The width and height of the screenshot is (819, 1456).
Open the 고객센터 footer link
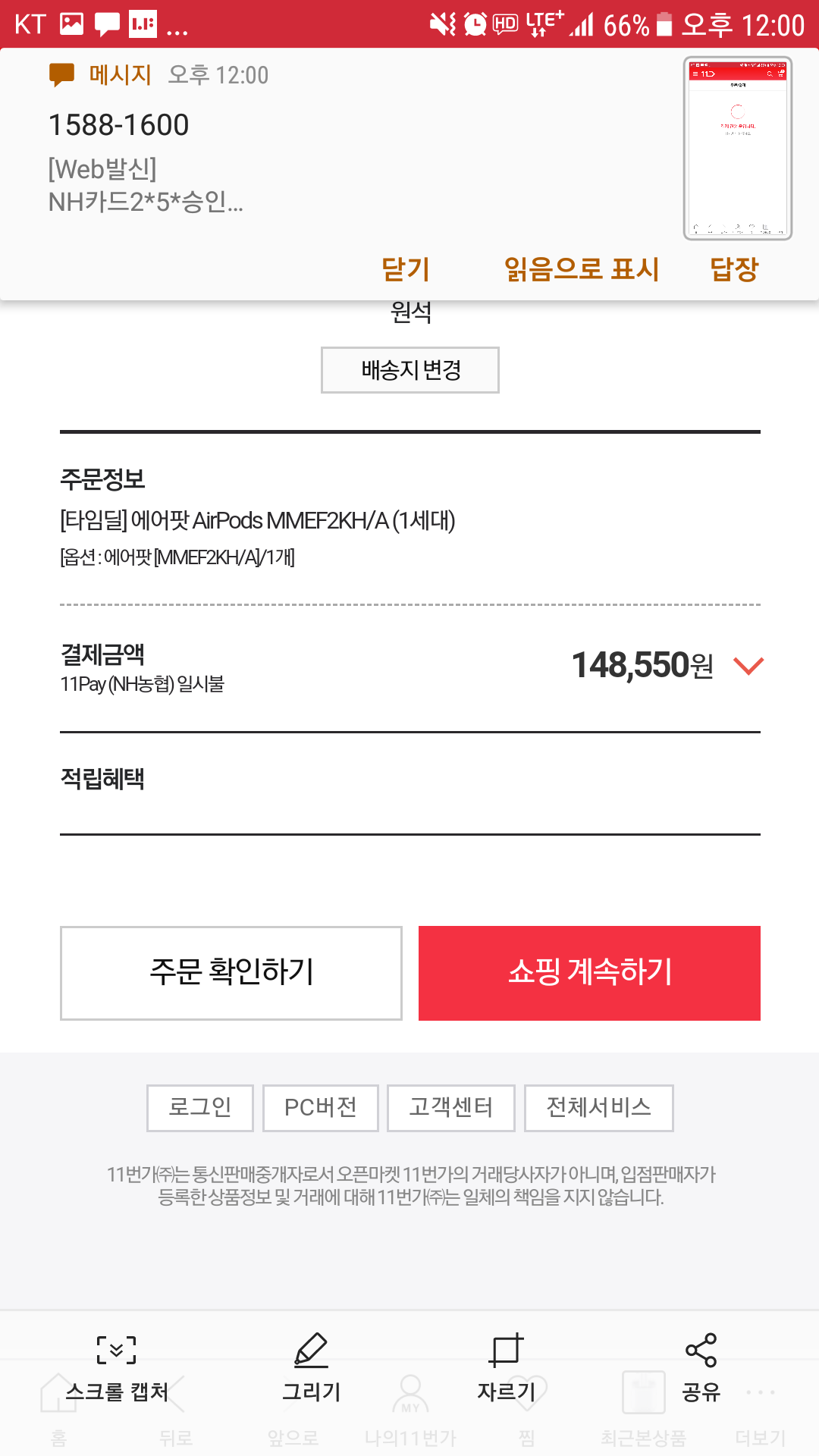point(451,1108)
